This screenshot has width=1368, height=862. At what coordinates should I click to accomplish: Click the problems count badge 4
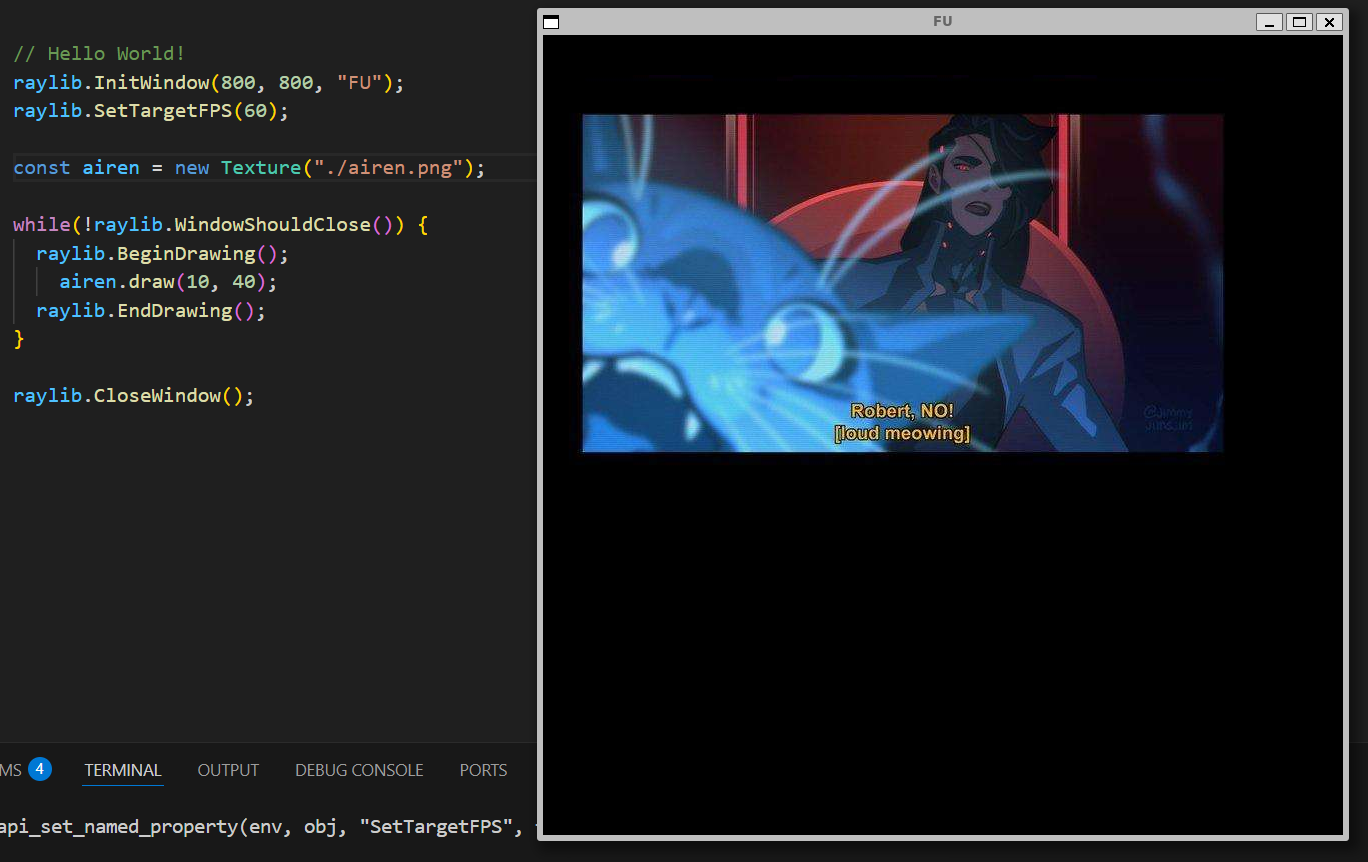coord(39,769)
